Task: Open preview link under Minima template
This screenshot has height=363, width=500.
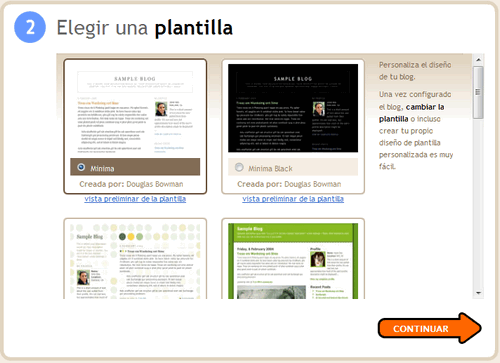Action: click(x=135, y=199)
